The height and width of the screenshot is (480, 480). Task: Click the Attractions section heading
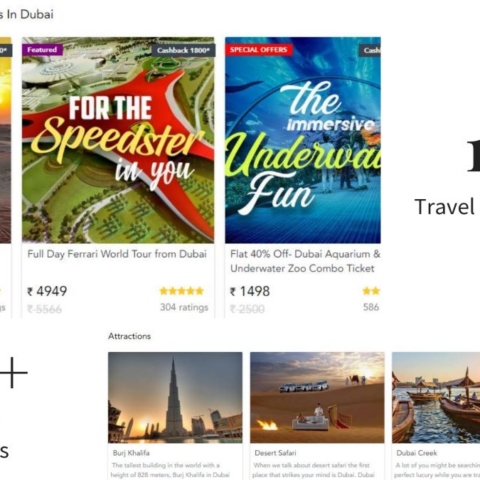[x=129, y=336]
